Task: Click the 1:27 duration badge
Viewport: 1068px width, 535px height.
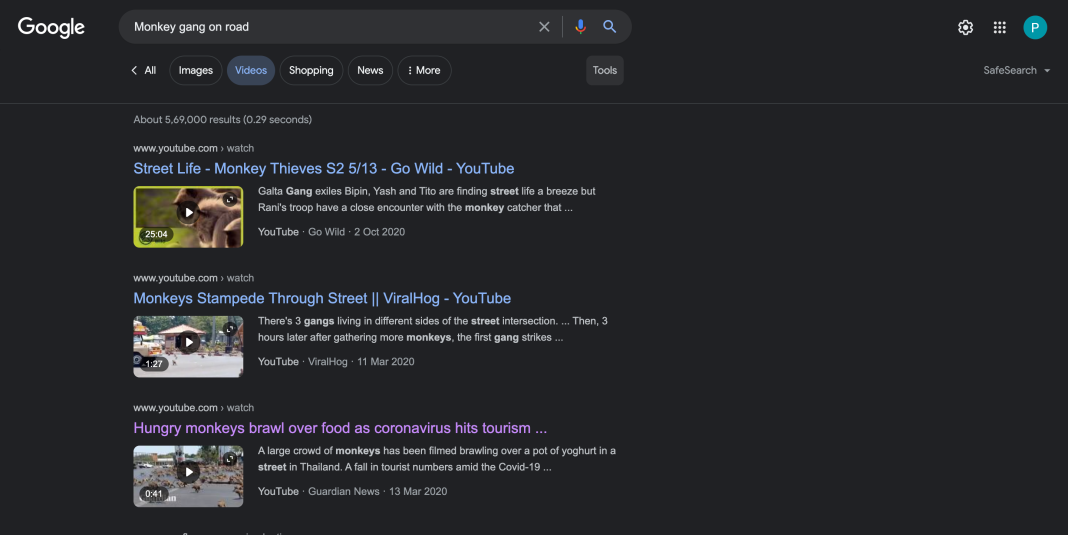Action: point(154,364)
